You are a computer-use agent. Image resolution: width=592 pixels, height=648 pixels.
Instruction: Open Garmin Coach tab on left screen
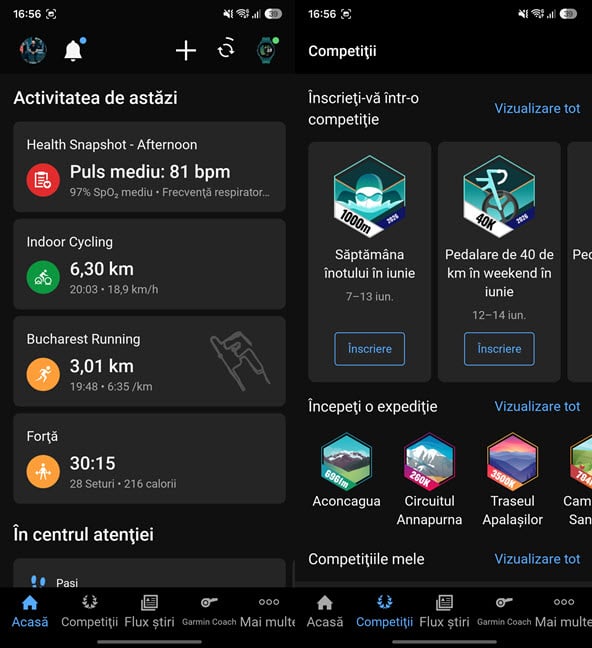click(x=209, y=612)
